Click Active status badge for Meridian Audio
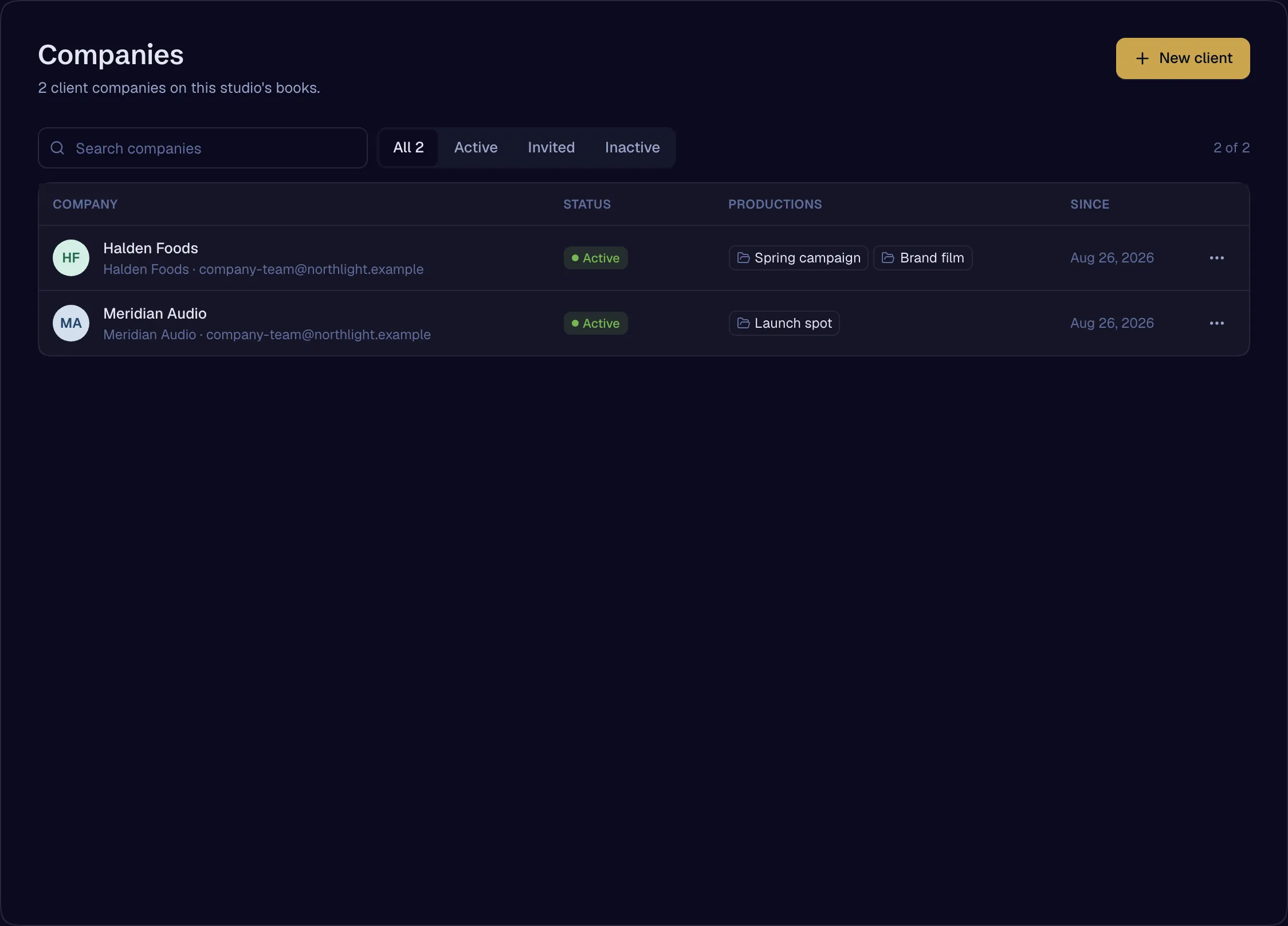The width and height of the screenshot is (1288, 926). (x=596, y=323)
